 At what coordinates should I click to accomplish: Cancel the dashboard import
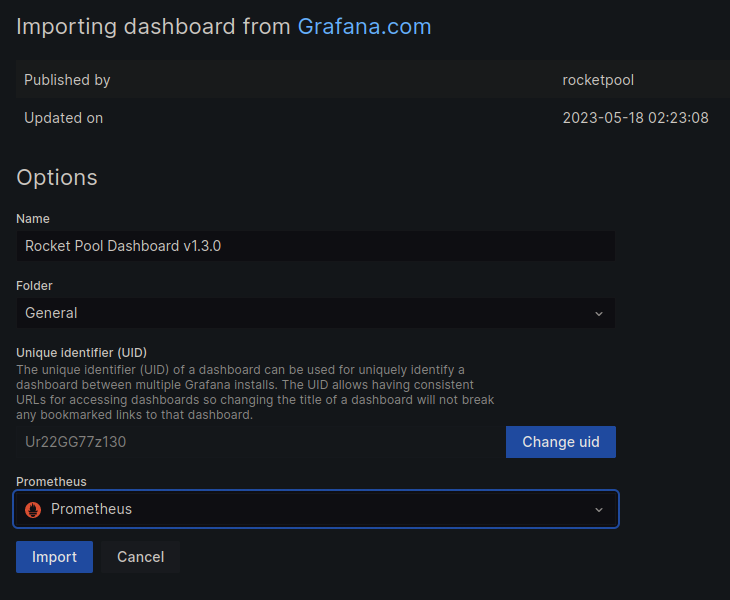coord(140,557)
